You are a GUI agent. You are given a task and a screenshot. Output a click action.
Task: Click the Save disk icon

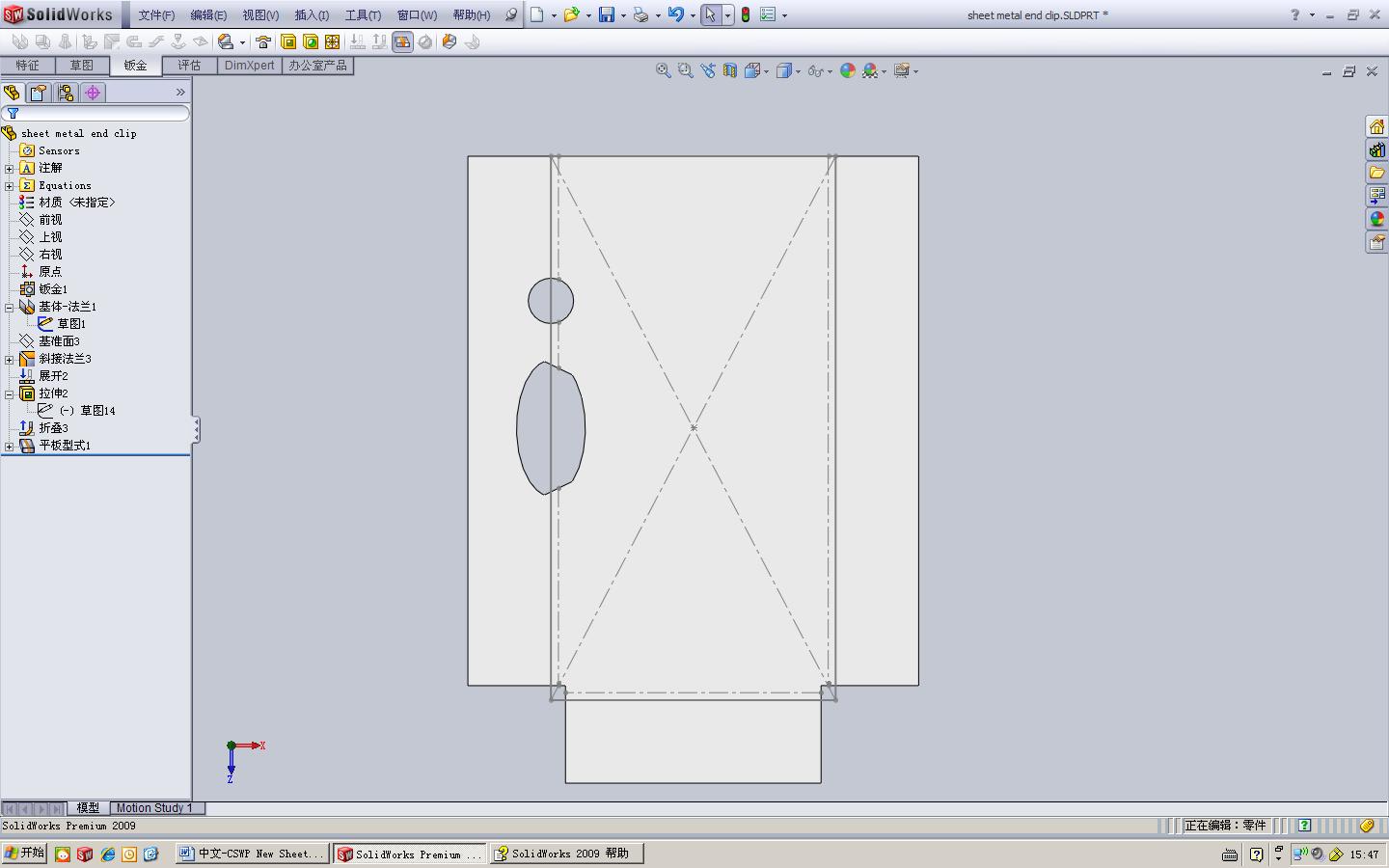click(607, 14)
